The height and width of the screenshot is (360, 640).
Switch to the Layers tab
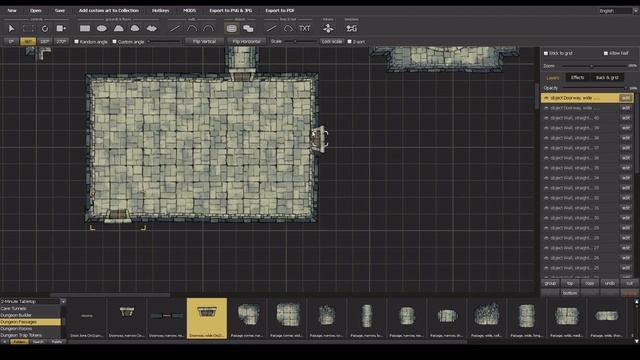[553, 78]
